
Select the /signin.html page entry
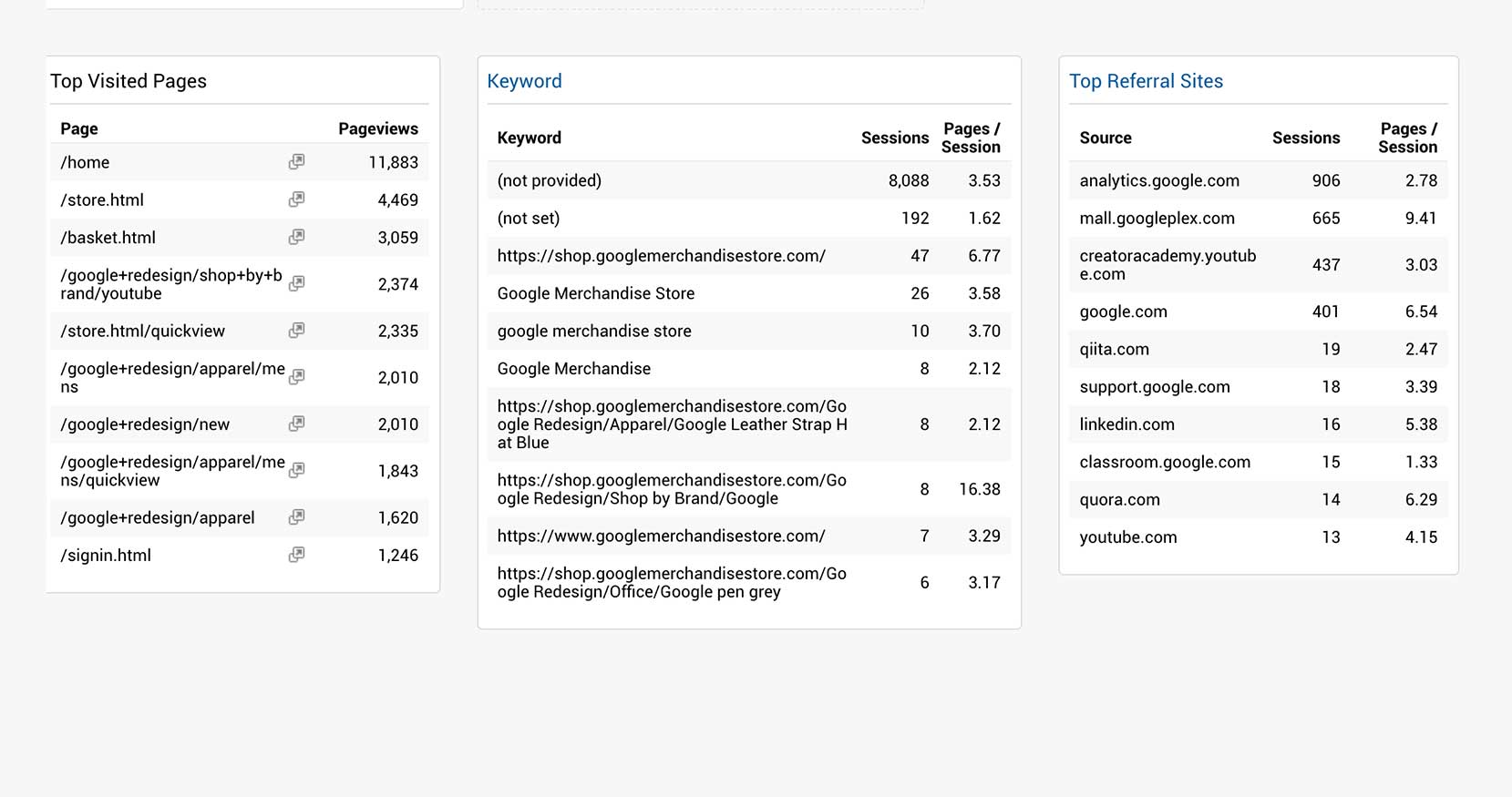click(x=106, y=555)
